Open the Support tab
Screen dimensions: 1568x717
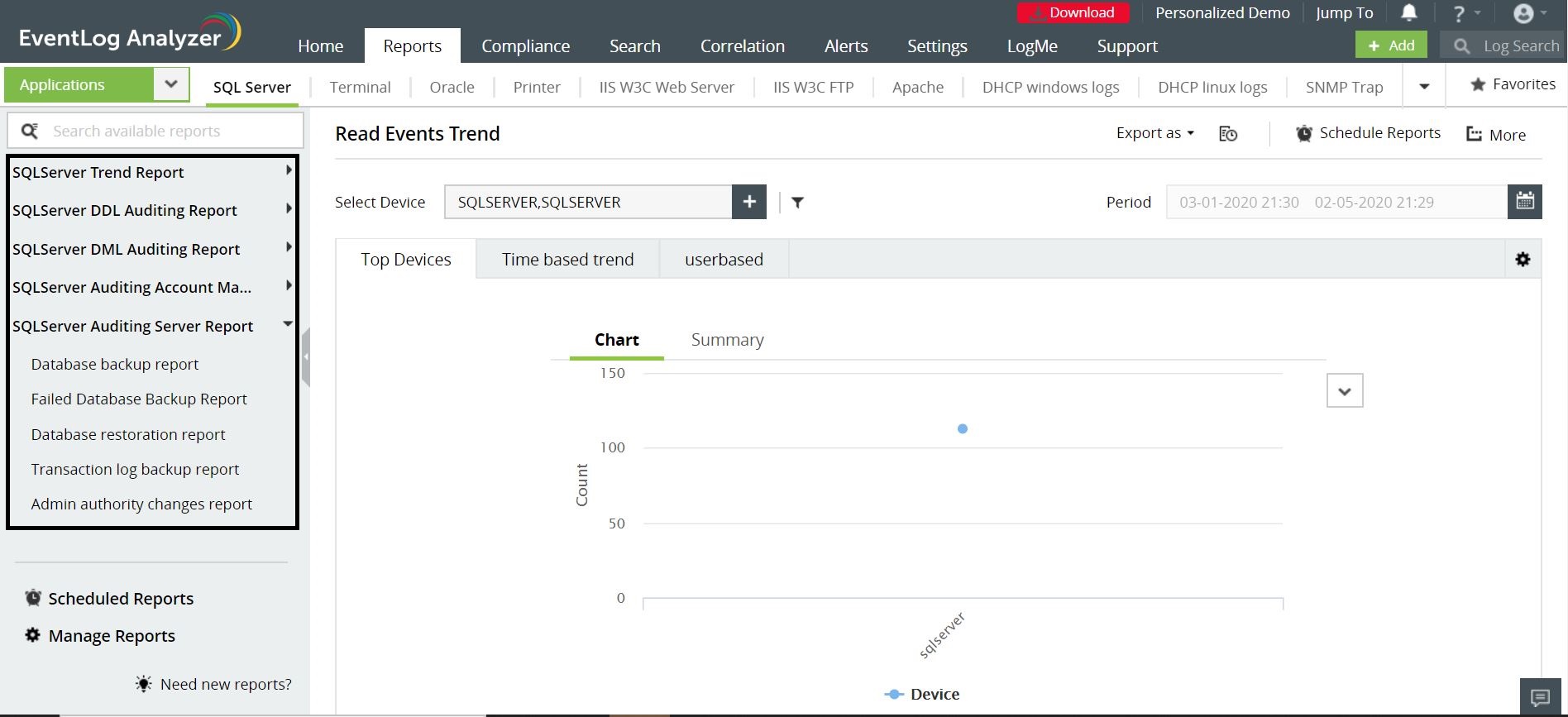[x=1126, y=46]
